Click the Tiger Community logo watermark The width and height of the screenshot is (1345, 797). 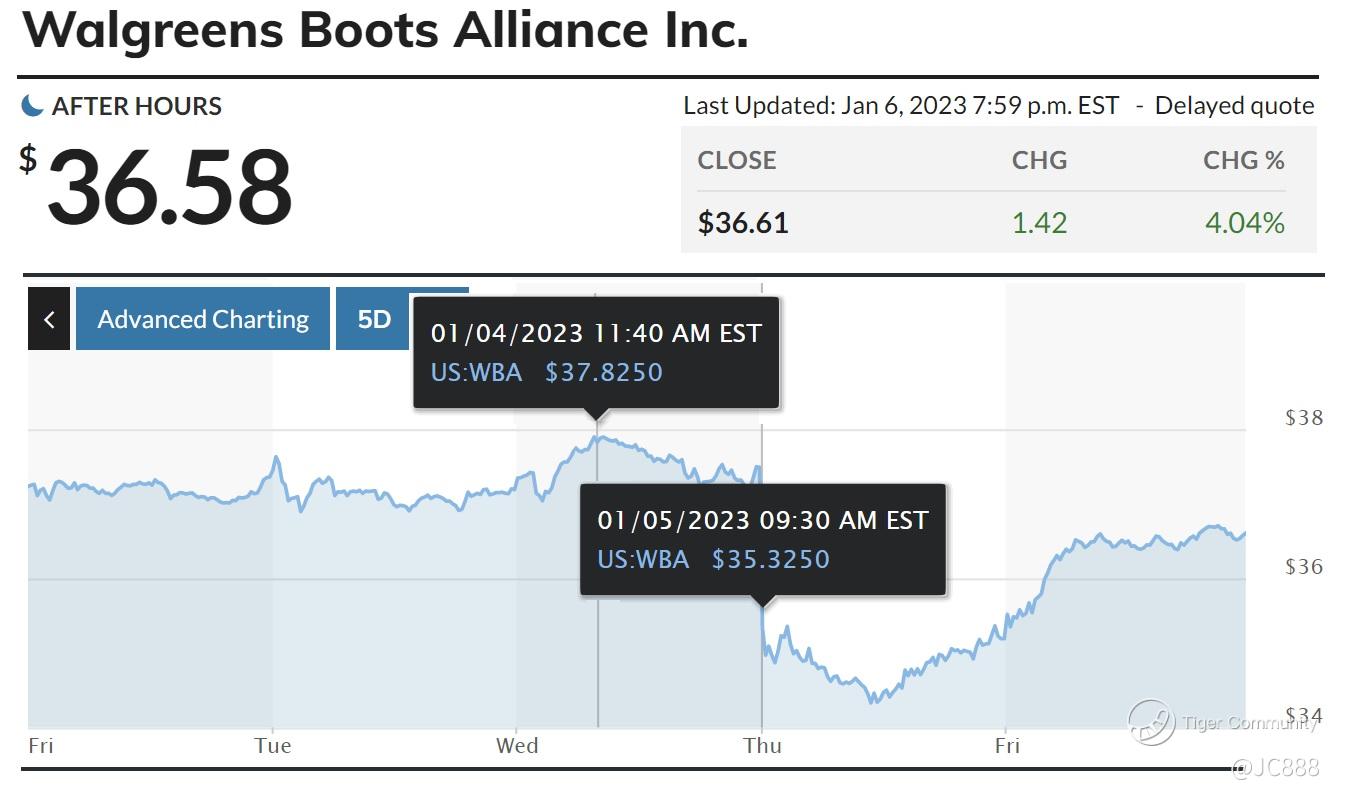(1151, 722)
